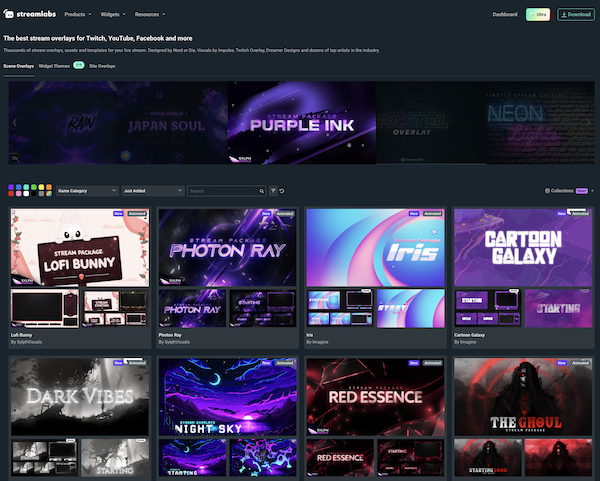Go to Dashboard
The height and width of the screenshot is (481, 600).
pyautogui.click(x=505, y=15)
